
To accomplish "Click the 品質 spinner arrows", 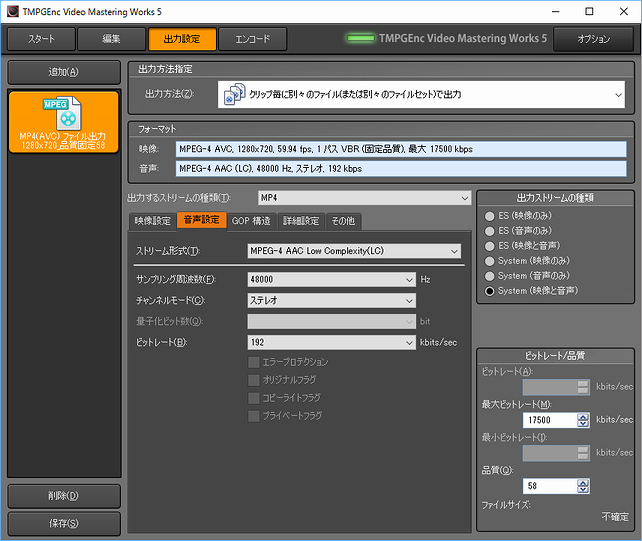I will pyautogui.click(x=583, y=486).
